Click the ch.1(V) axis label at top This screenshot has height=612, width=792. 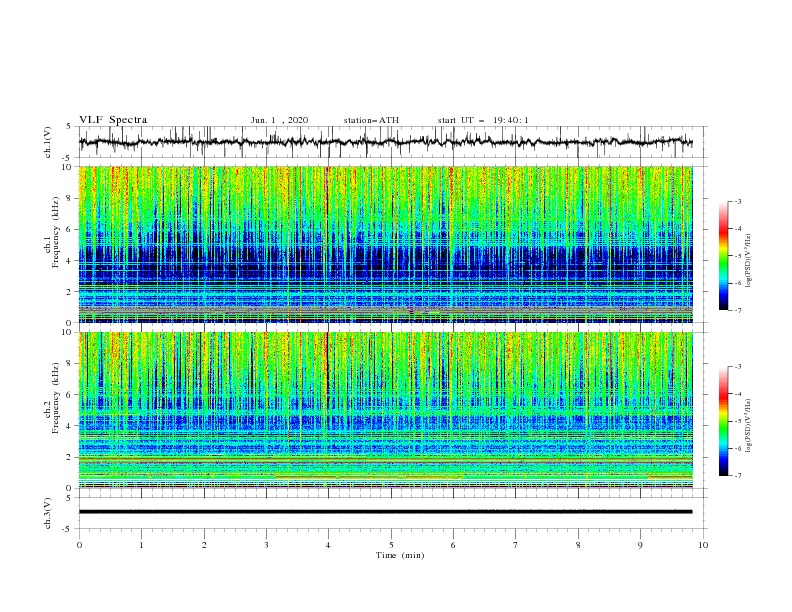(x=47, y=142)
